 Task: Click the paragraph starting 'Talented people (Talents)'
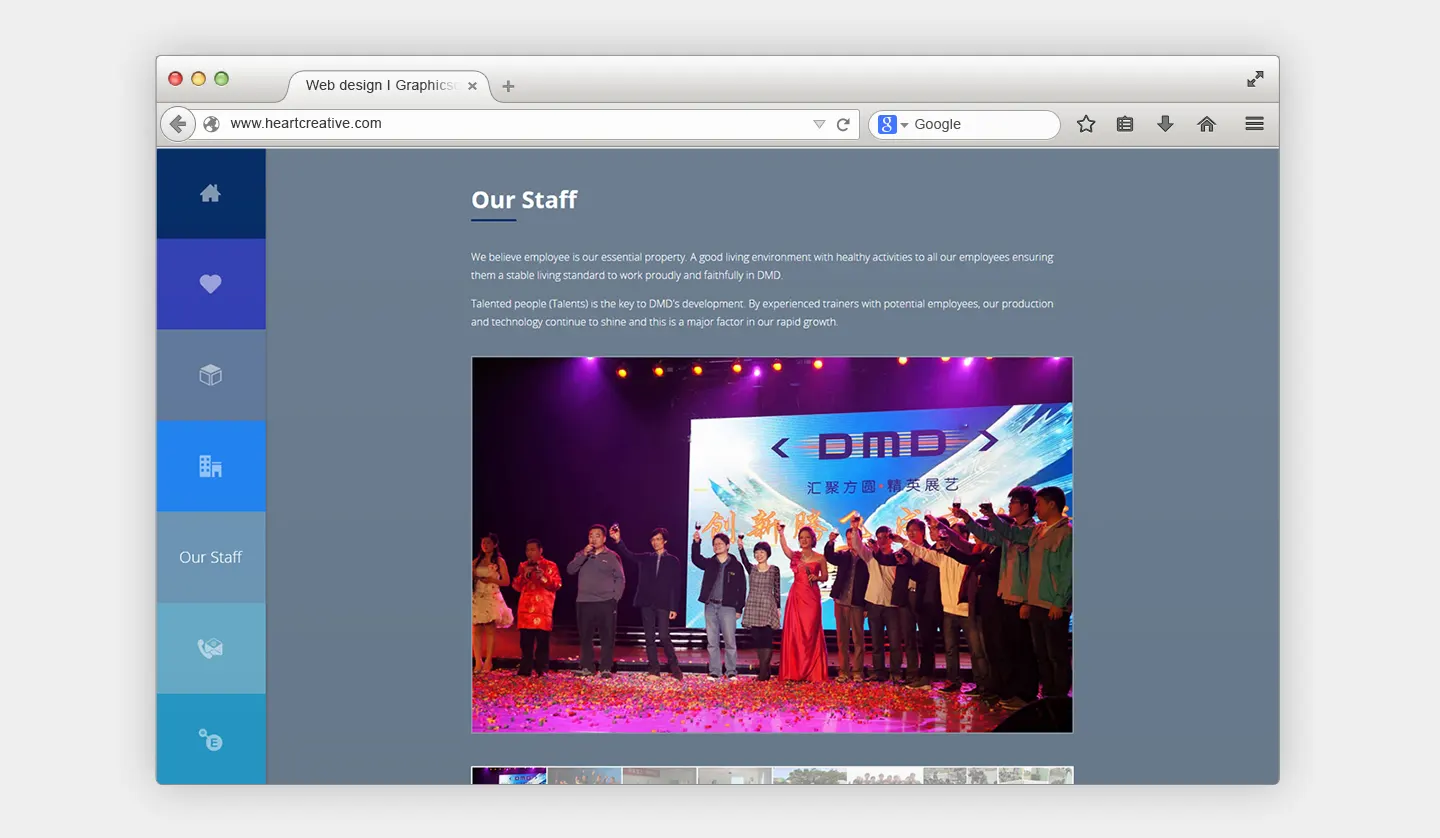pos(762,313)
